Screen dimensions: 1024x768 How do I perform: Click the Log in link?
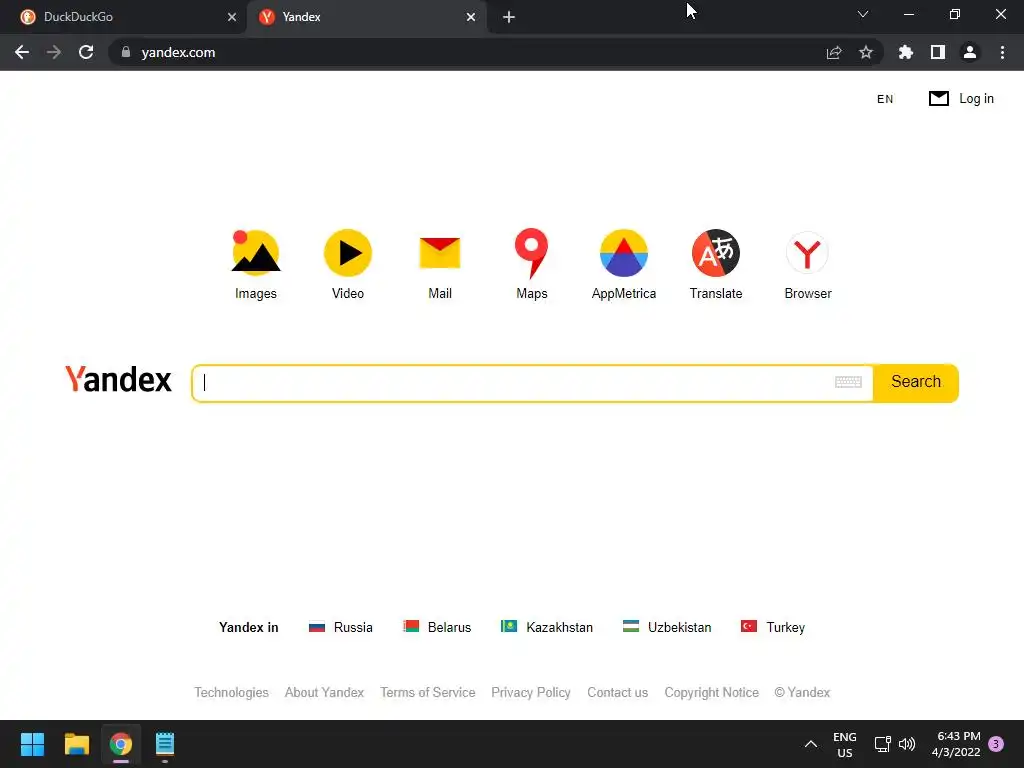[976, 99]
